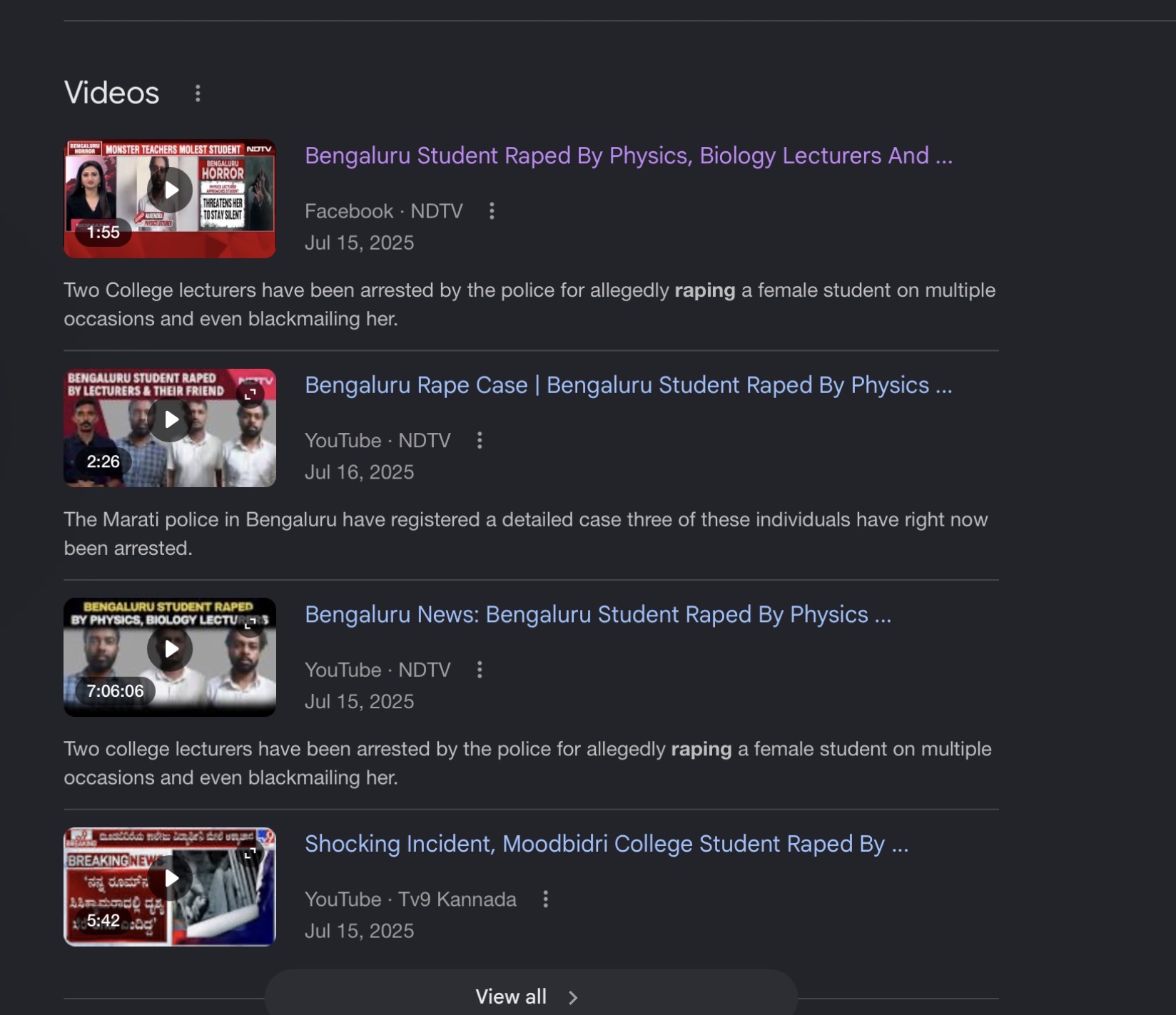This screenshot has width=1176, height=1015.
Task: Open the three-dot menu for the 7:06:06 NDTV video
Action: (480, 670)
